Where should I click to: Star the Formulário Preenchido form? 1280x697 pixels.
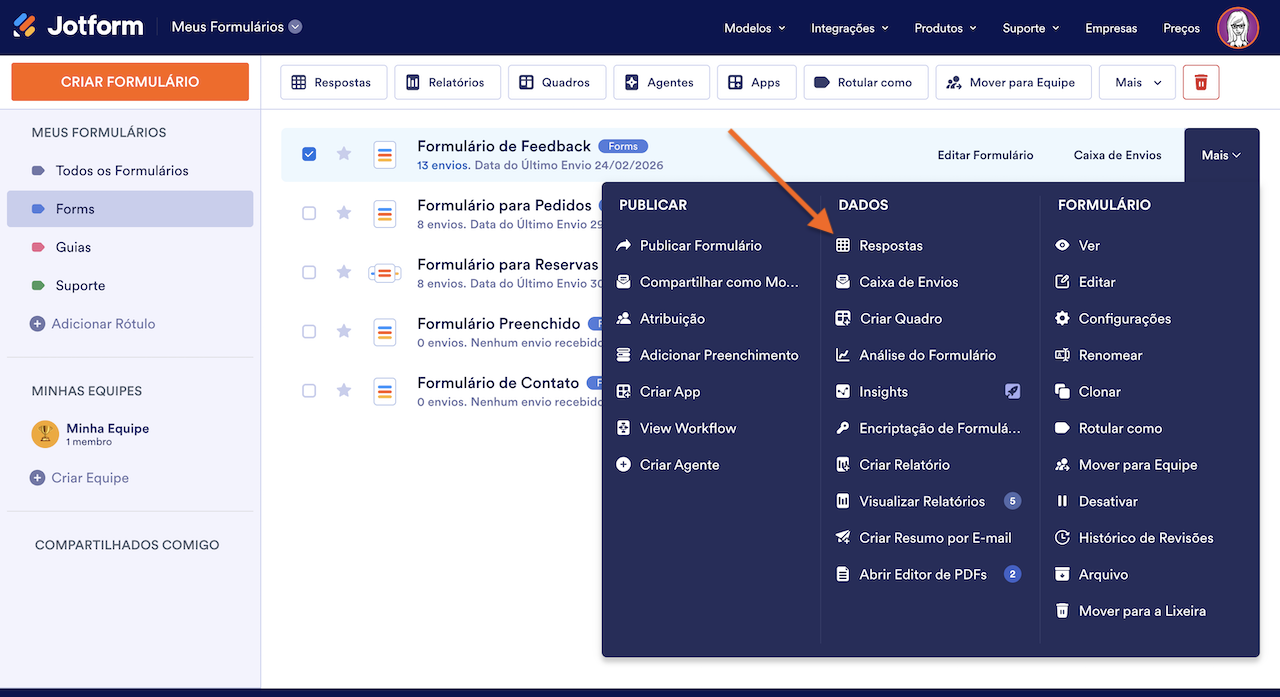pos(344,331)
